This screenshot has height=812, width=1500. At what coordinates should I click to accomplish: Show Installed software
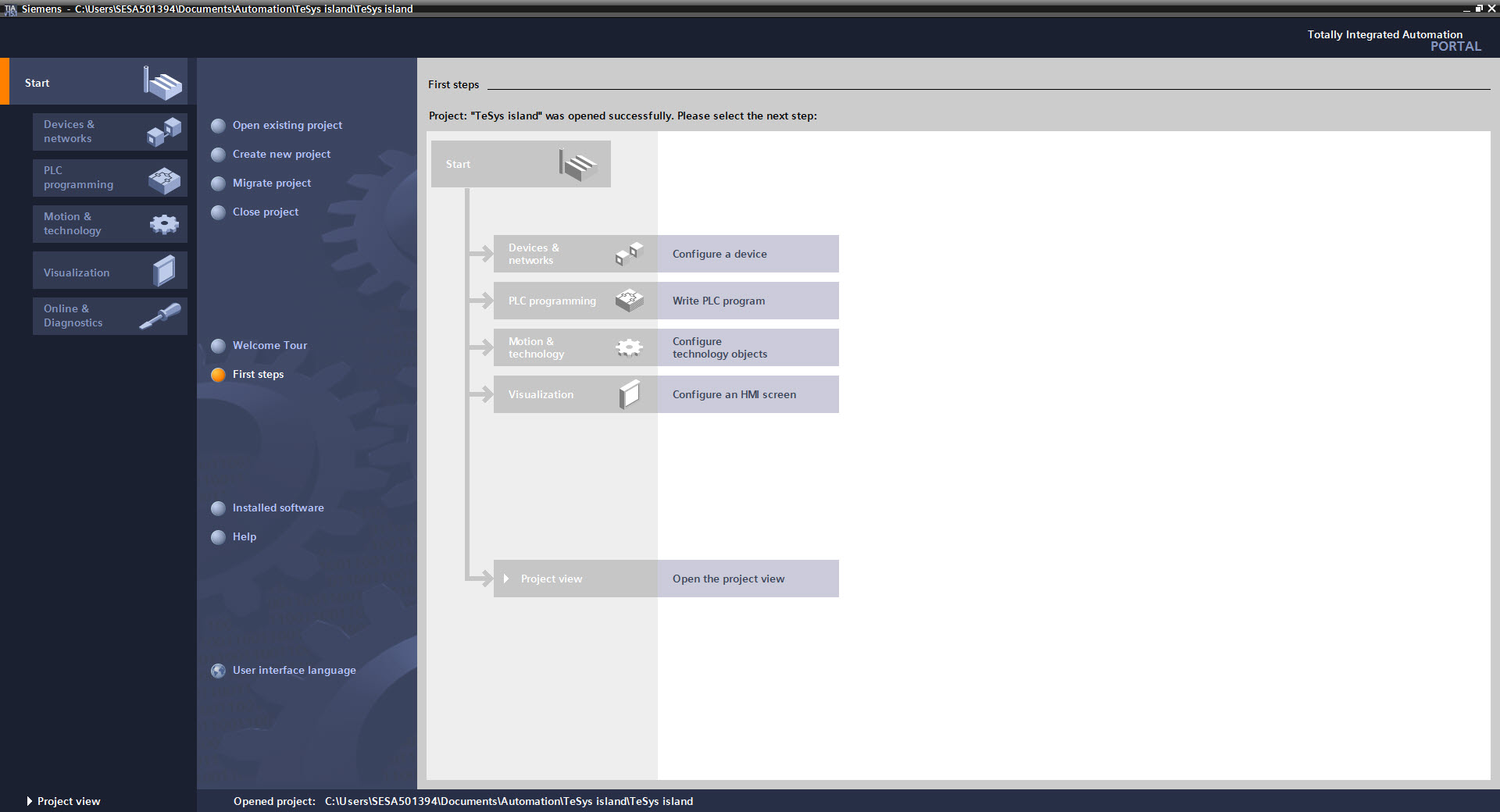click(x=278, y=507)
